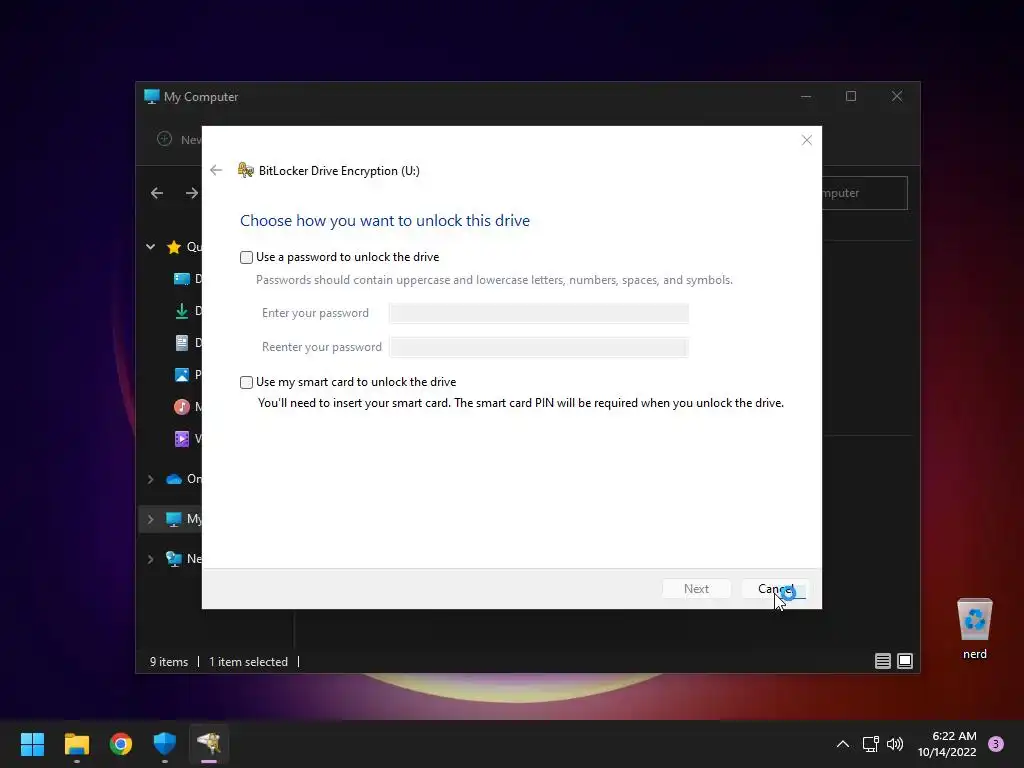Click the BitLocker key icon
Screen dimensions: 1024x768
[x=246, y=170]
